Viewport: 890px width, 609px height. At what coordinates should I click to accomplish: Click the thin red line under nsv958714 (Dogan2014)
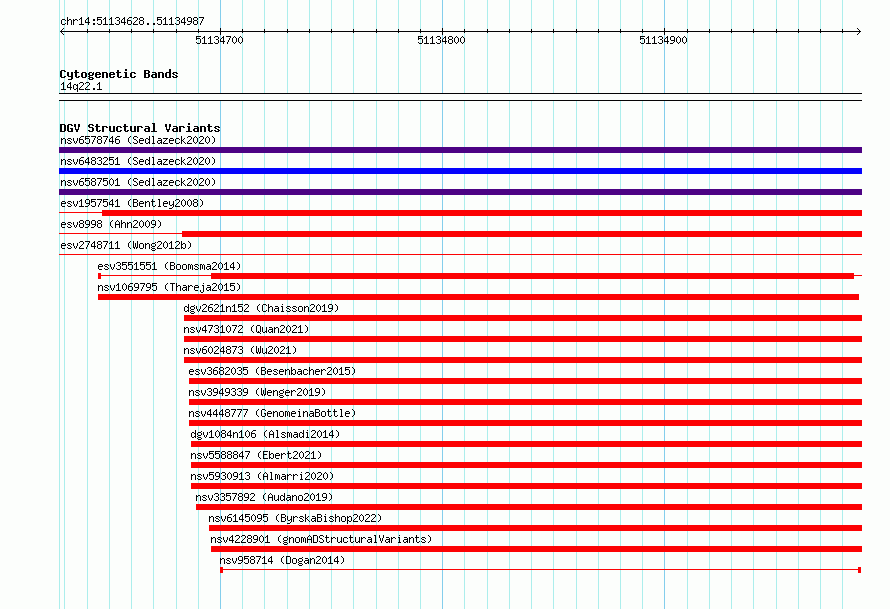540,569
